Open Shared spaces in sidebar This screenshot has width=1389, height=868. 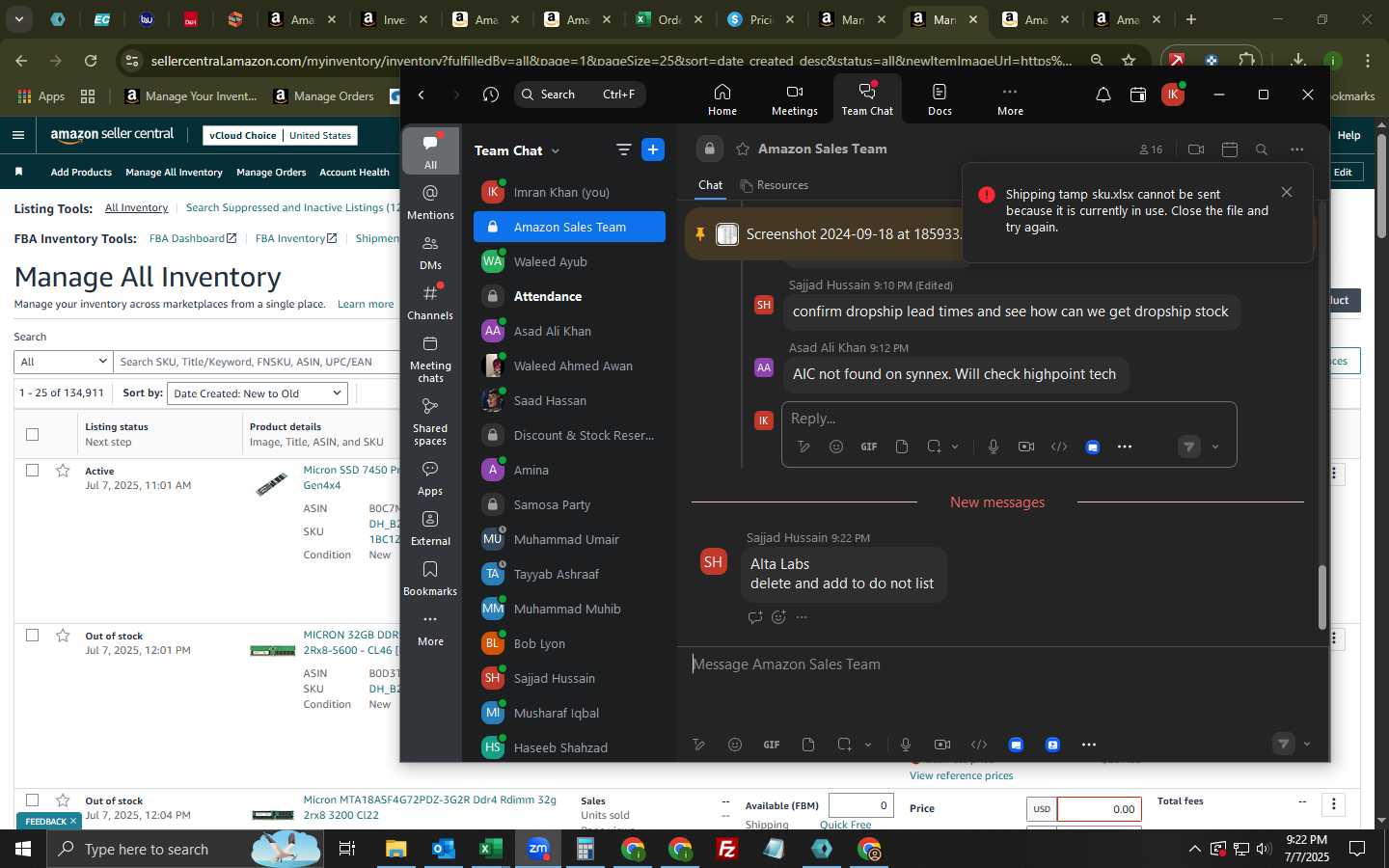pyautogui.click(x=430, y=421)
